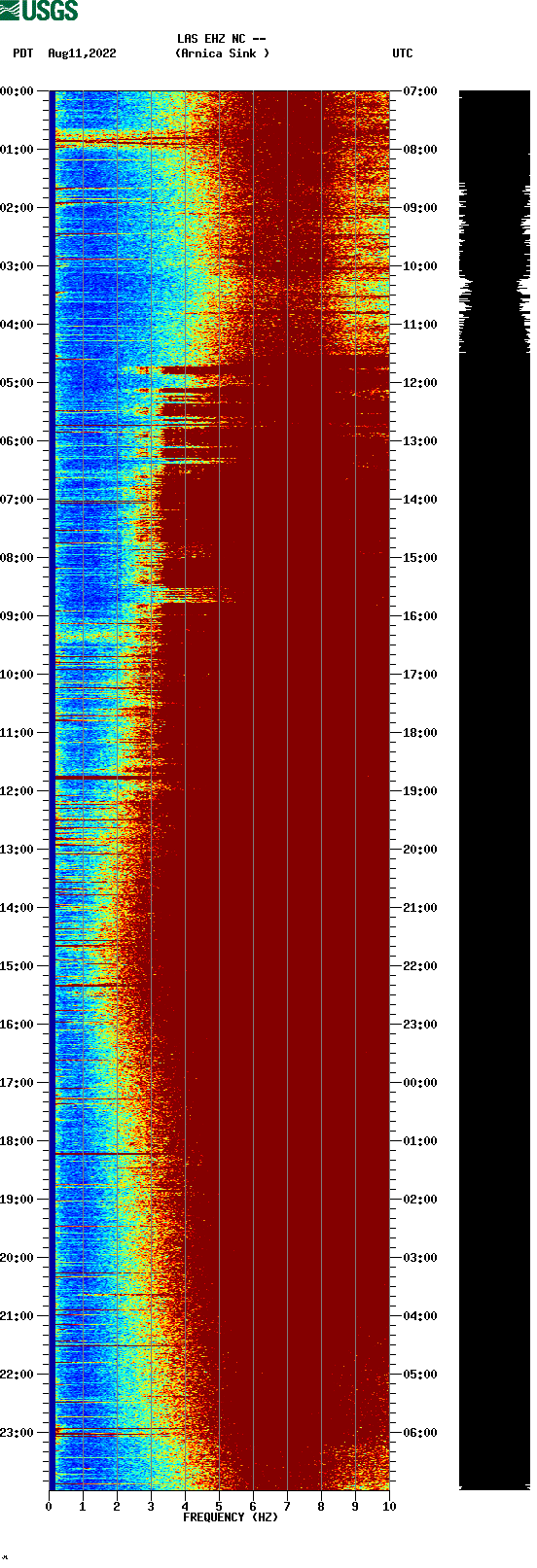The height and width of the screenshot is (1568, 537).
Task: Click the dark horizontal spectrogram band near 12:00 PDT
Action: 102,778
